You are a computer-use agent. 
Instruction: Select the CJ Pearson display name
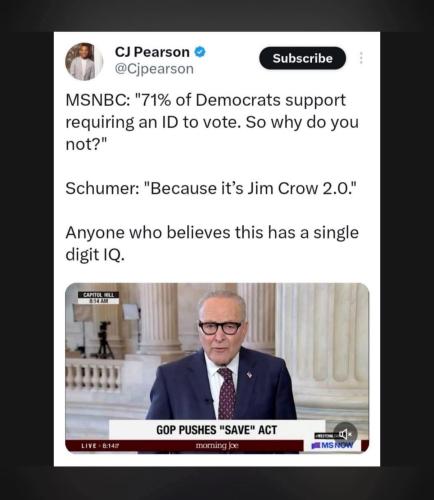(x=152, y=52)
